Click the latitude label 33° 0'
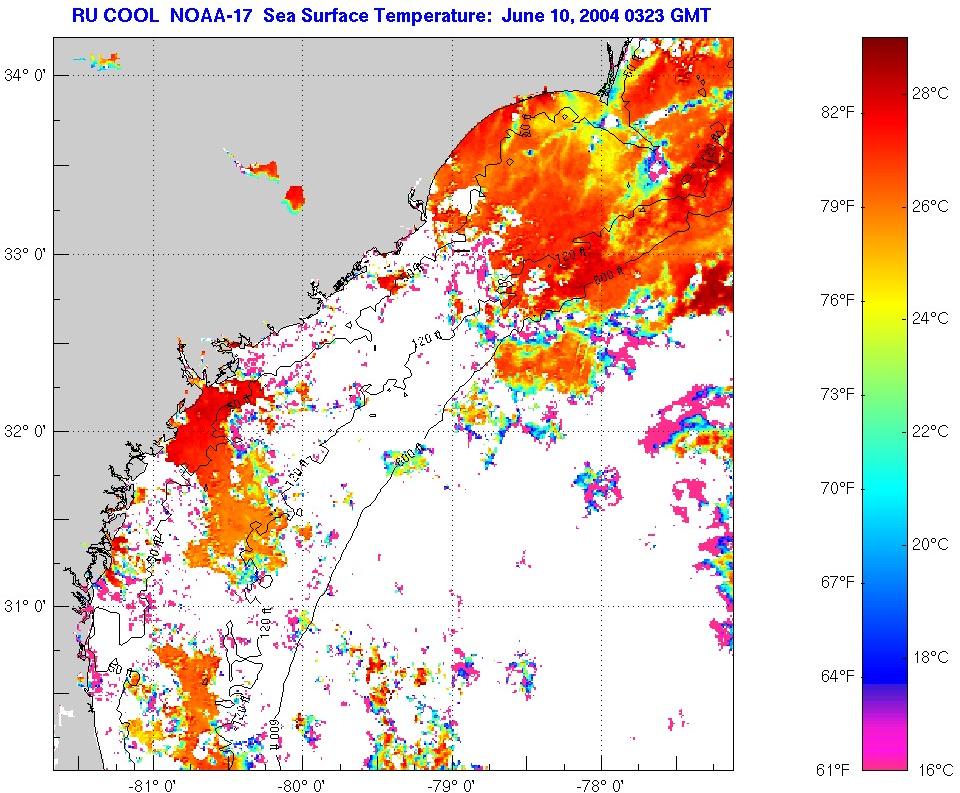 (x=24, y=254)
